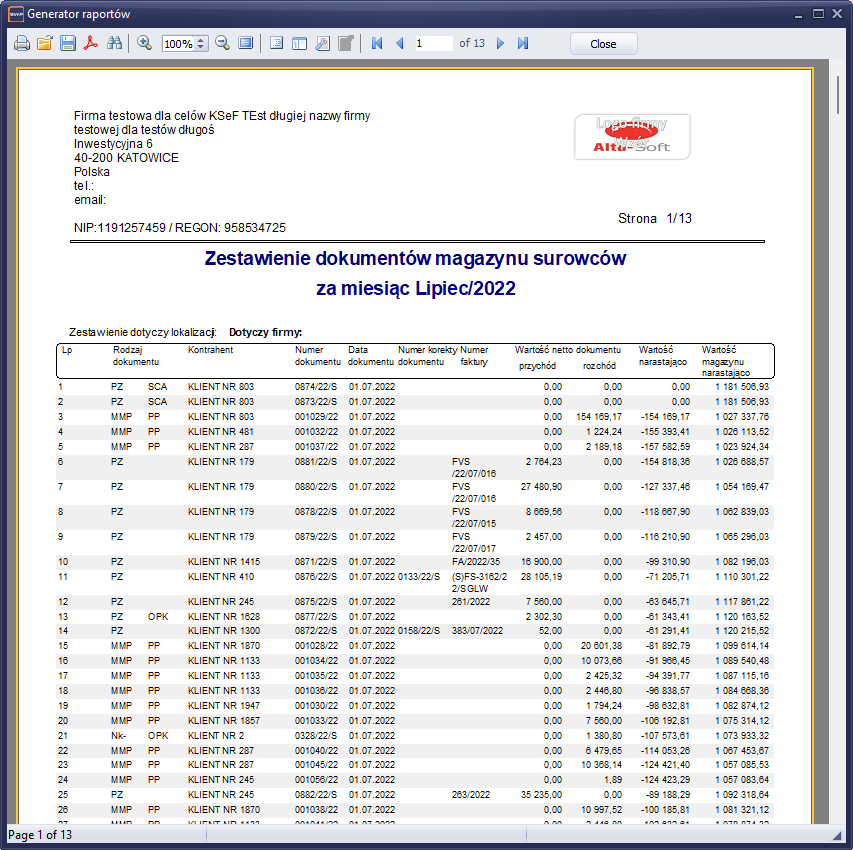
Task: Click the zoom out magnifier
Action: (x=222, y=44)
